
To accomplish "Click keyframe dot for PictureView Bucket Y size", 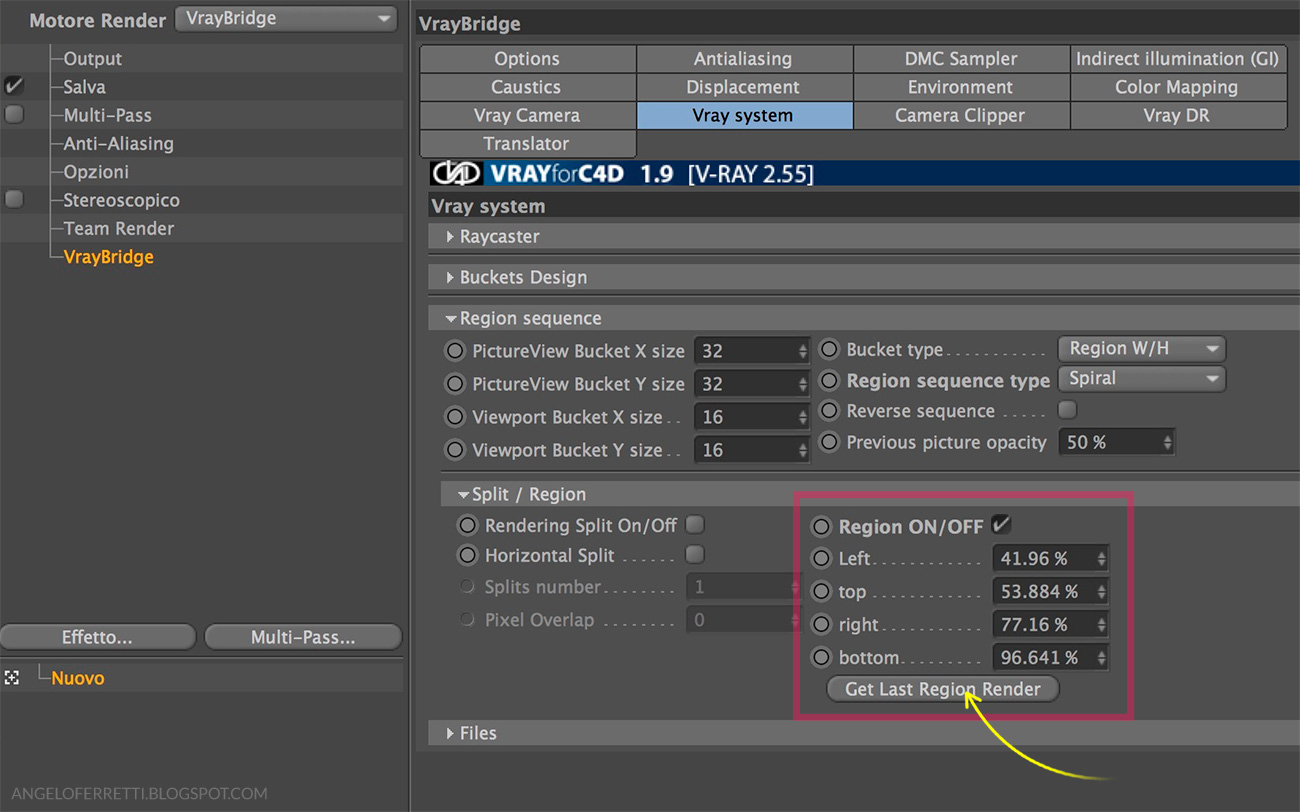I will click(x=455, y=384).
